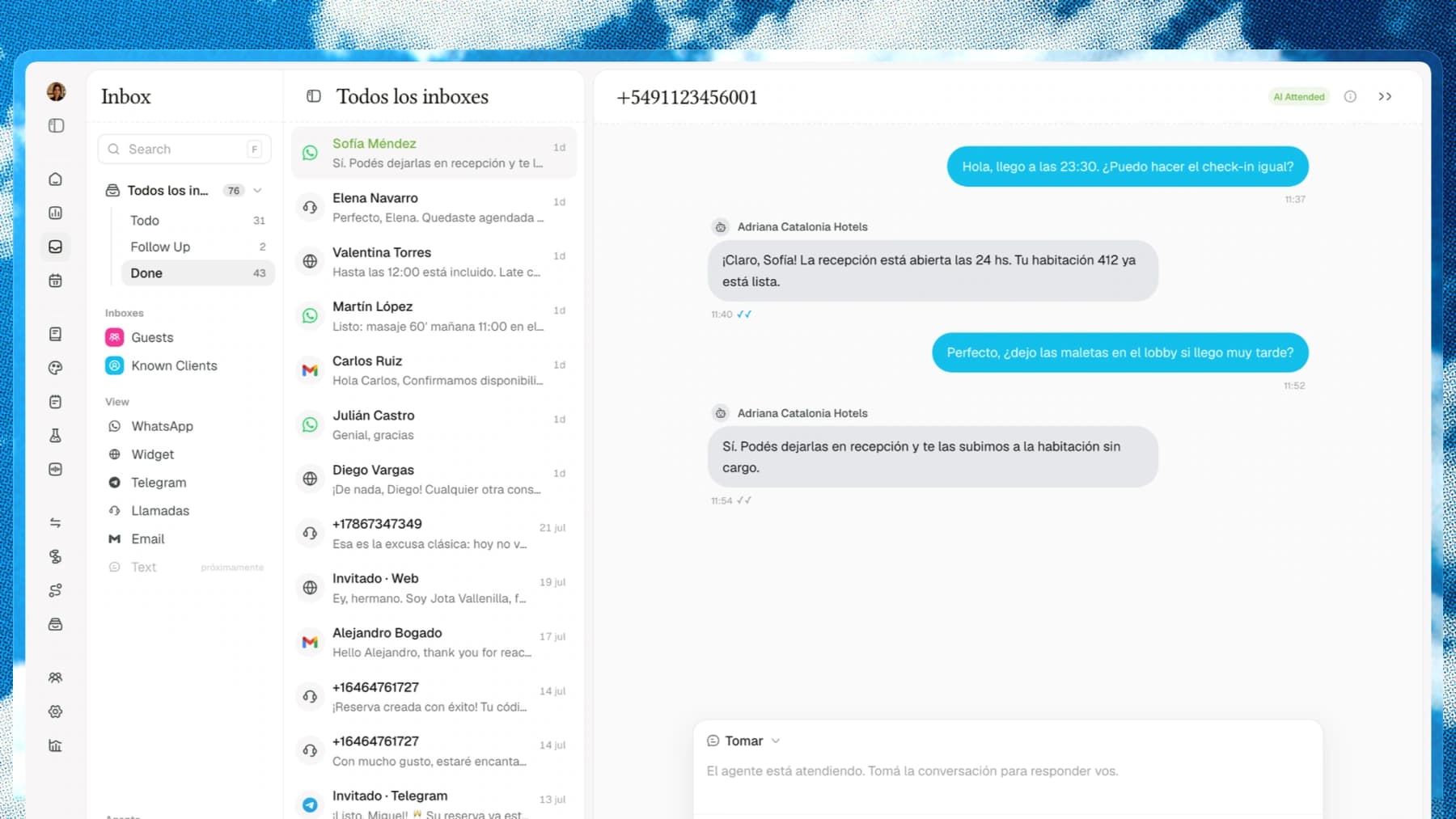This screenshot has width=1456, height=819.
Task: Click the headset icon on Elena Navarro row
Action: coord(310,207)
